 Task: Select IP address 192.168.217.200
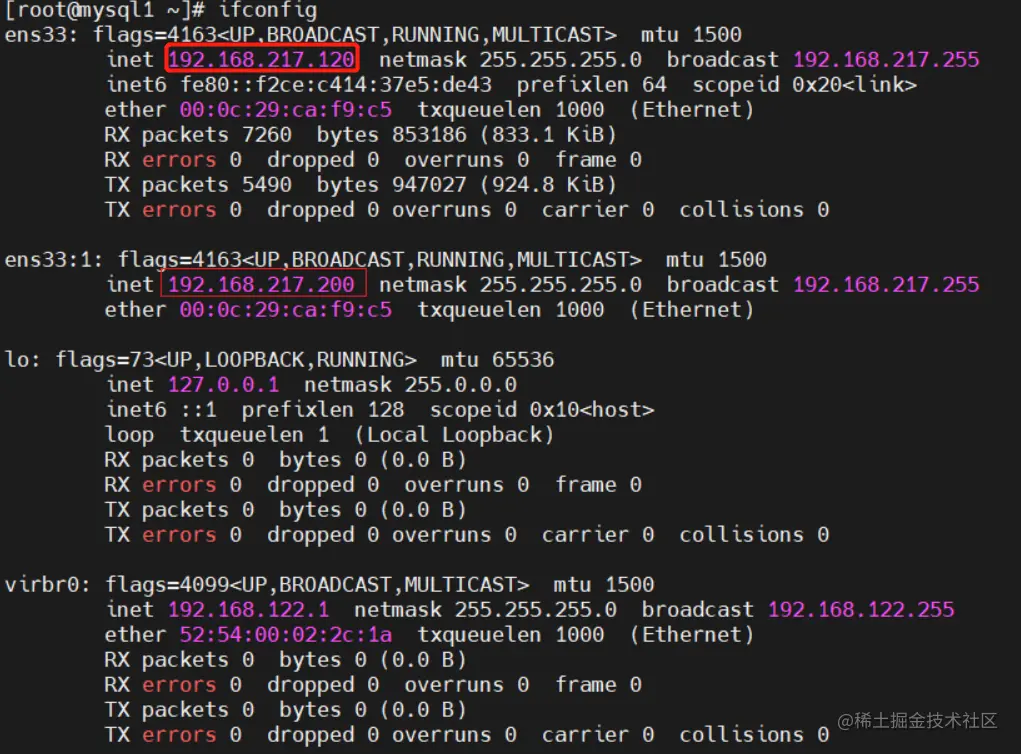(261, 285)
